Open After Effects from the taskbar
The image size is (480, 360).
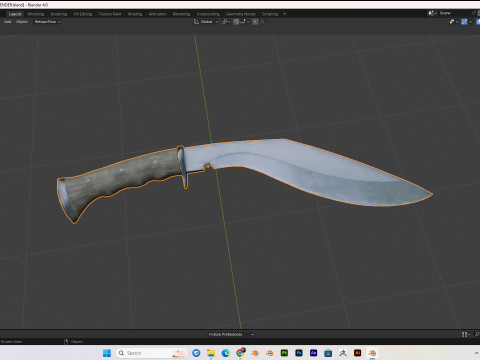[x=314, y=353]
